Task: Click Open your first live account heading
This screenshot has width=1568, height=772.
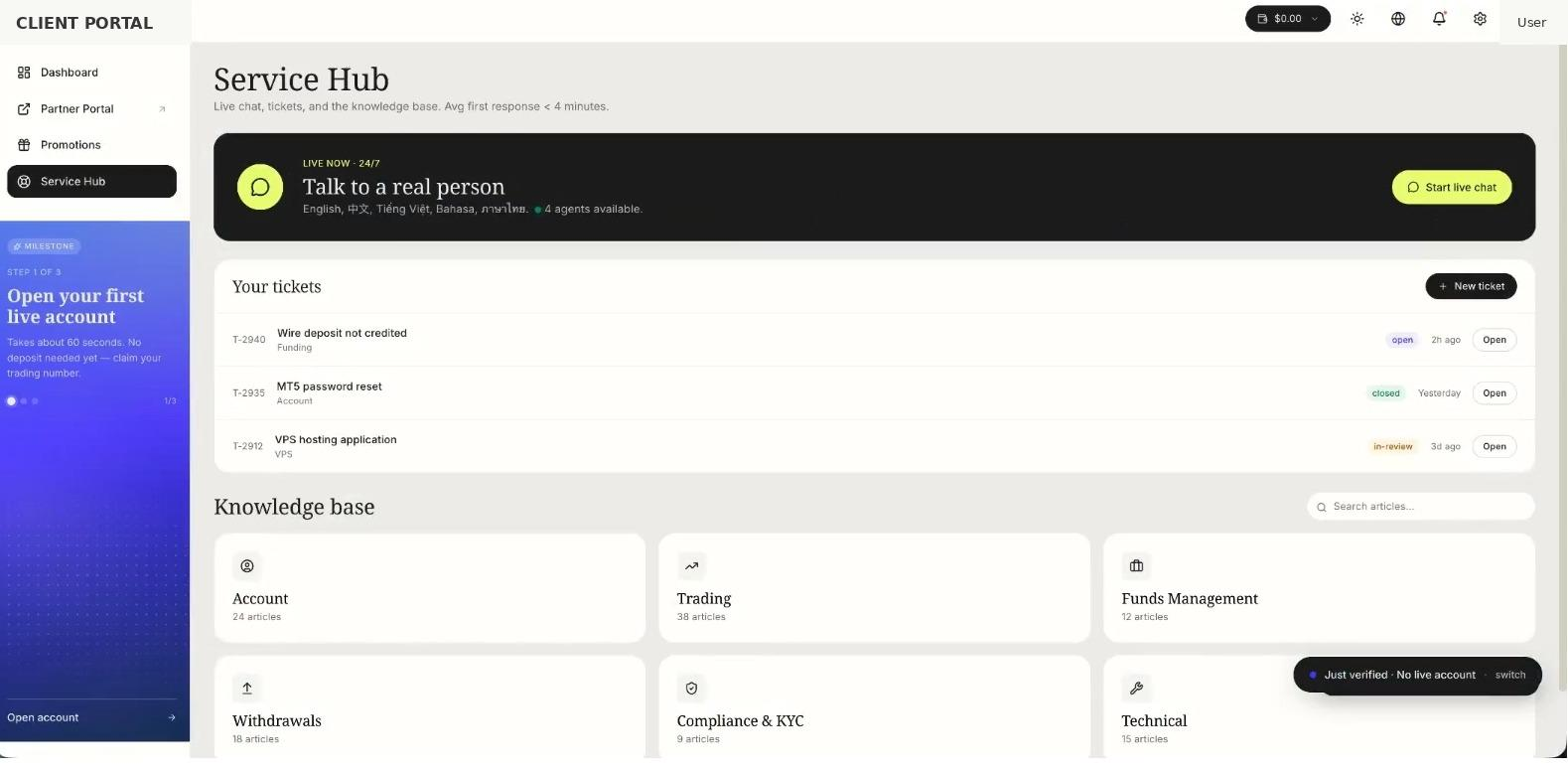Action: click(x=75, y=307)
